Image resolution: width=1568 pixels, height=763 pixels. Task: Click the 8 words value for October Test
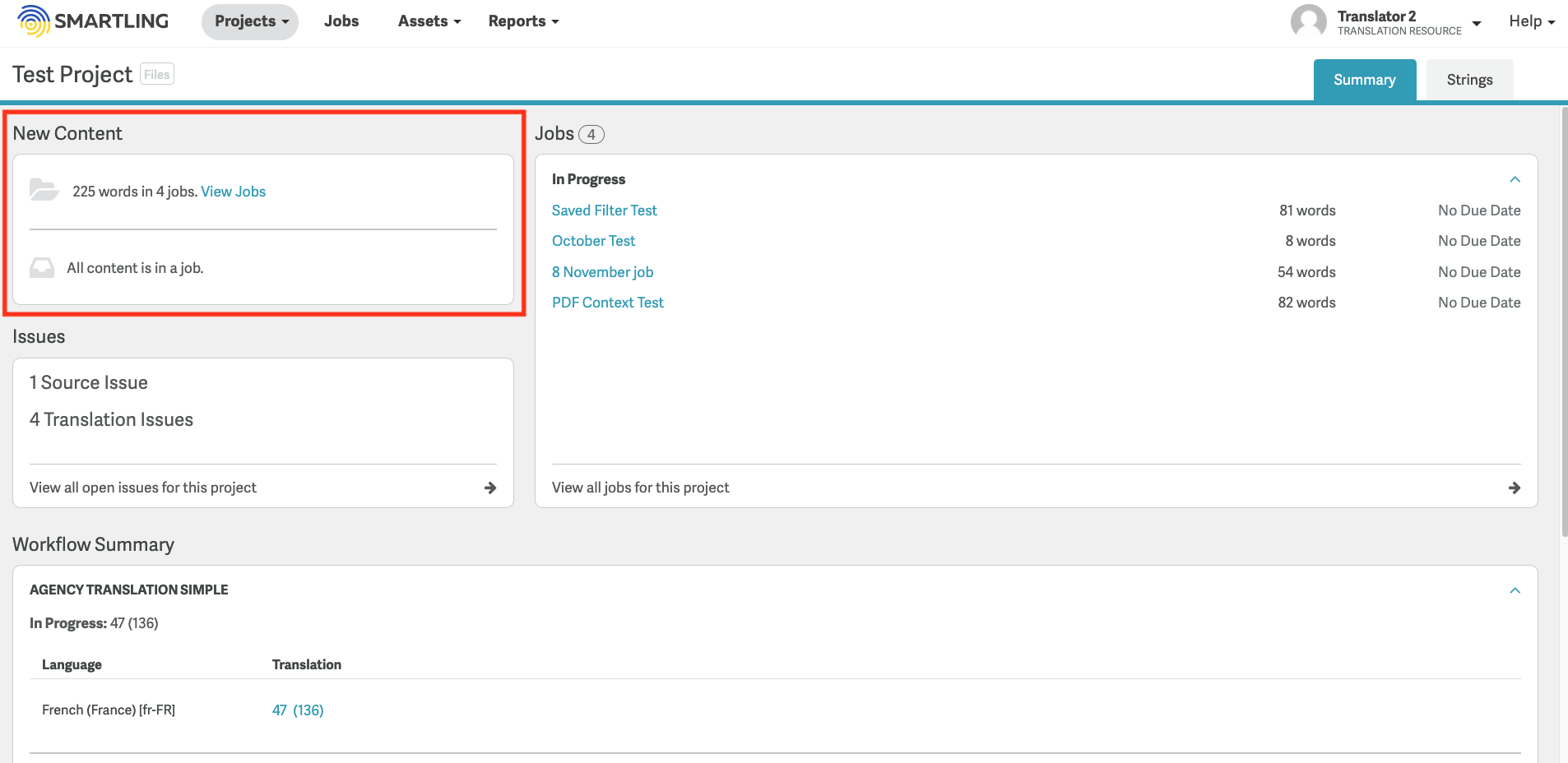pyautogui.click(x=1311, y=241)
